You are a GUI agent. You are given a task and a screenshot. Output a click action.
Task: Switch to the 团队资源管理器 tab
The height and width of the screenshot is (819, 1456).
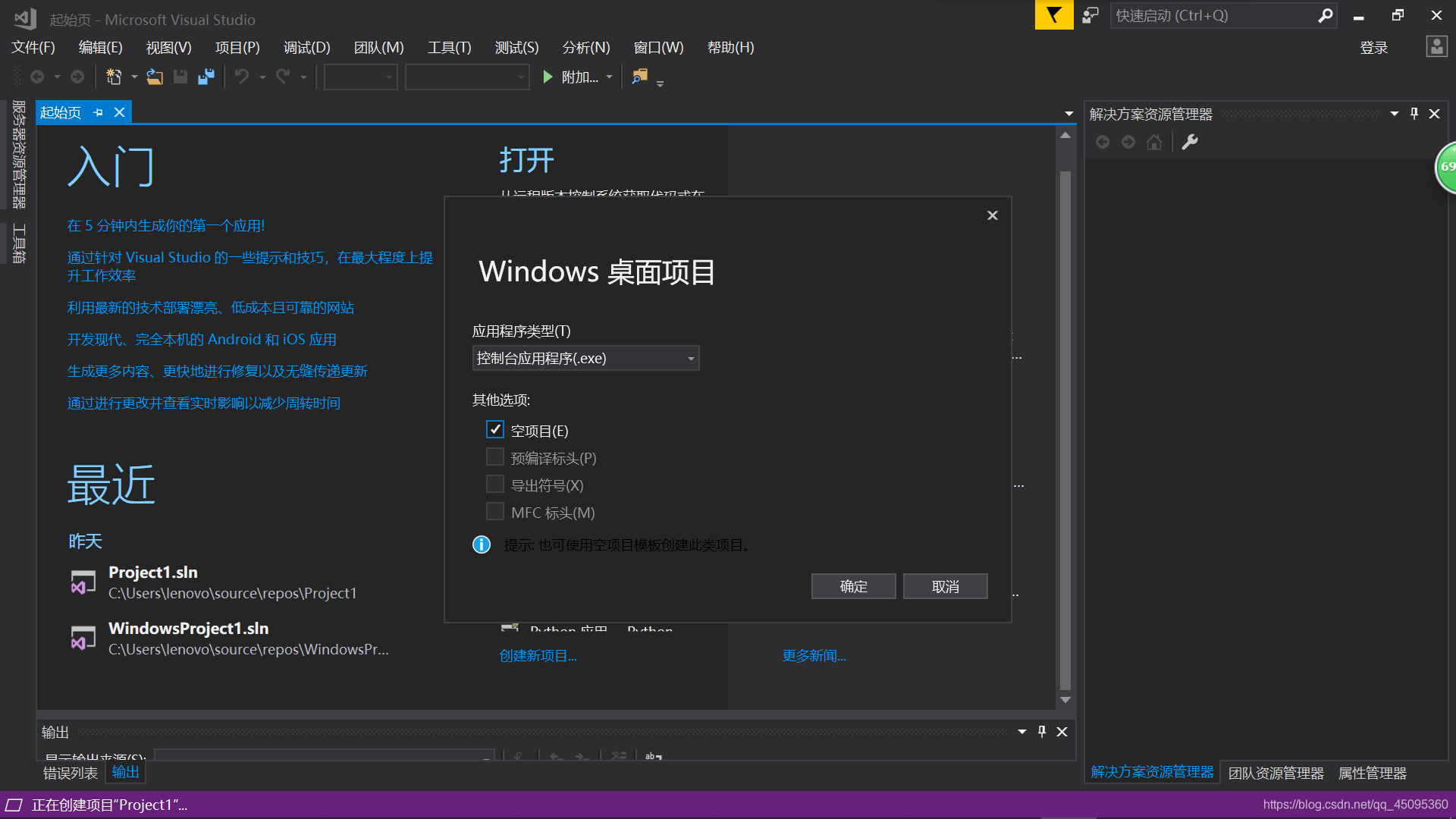pyautogui.click(x=1276, y=773)
